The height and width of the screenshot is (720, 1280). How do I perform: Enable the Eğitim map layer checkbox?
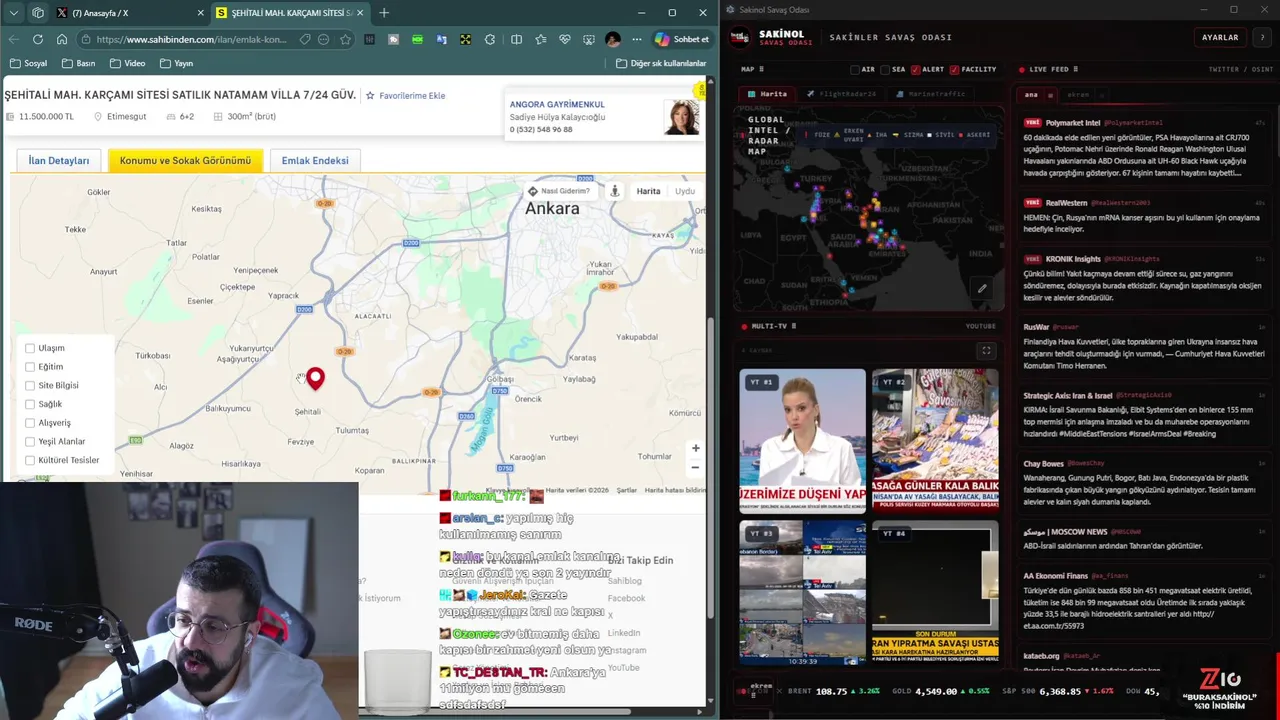point(30,367)
